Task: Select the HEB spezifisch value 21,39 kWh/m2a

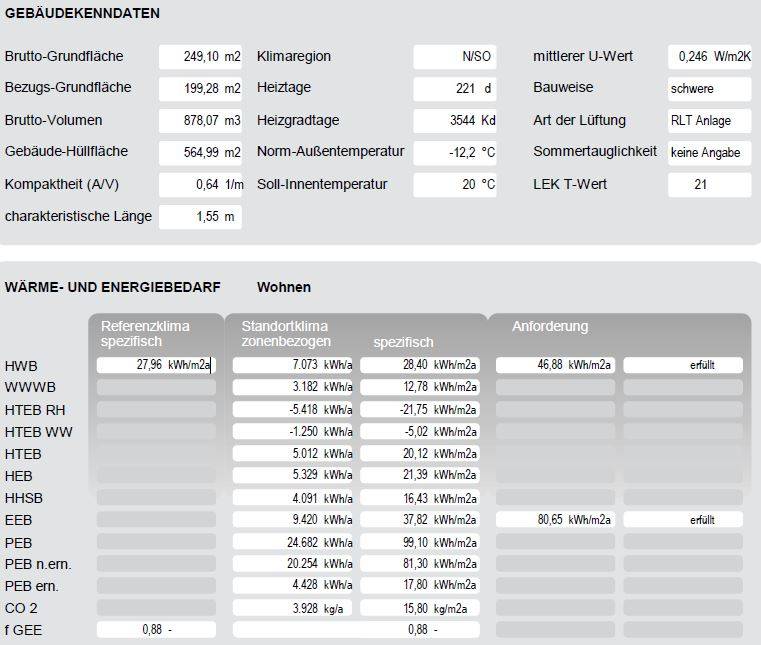Action: click(420, 475)
